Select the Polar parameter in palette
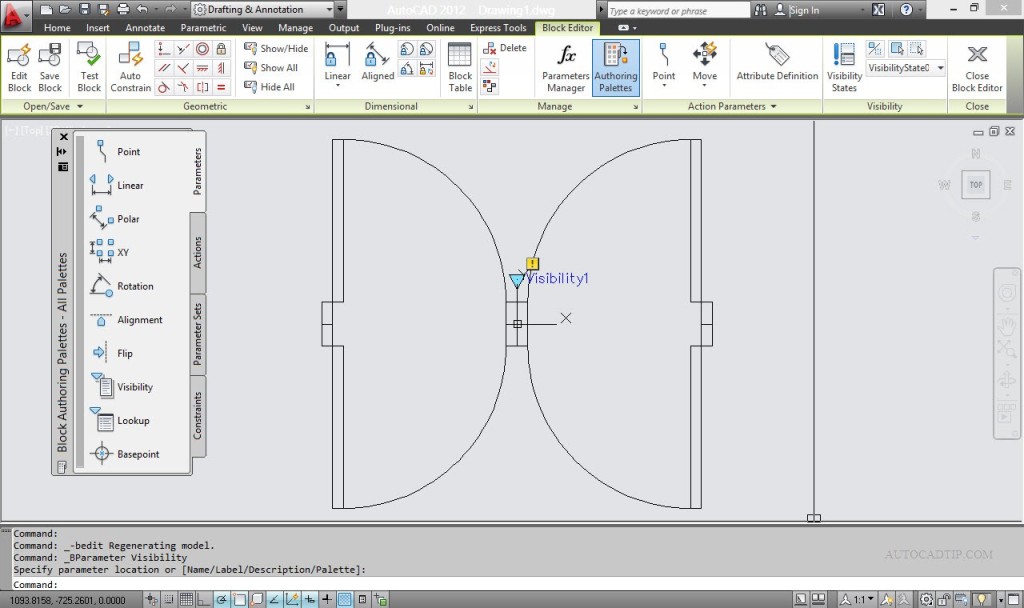The width and height of the screenshot is (1024, 608). tap(116, 219)
